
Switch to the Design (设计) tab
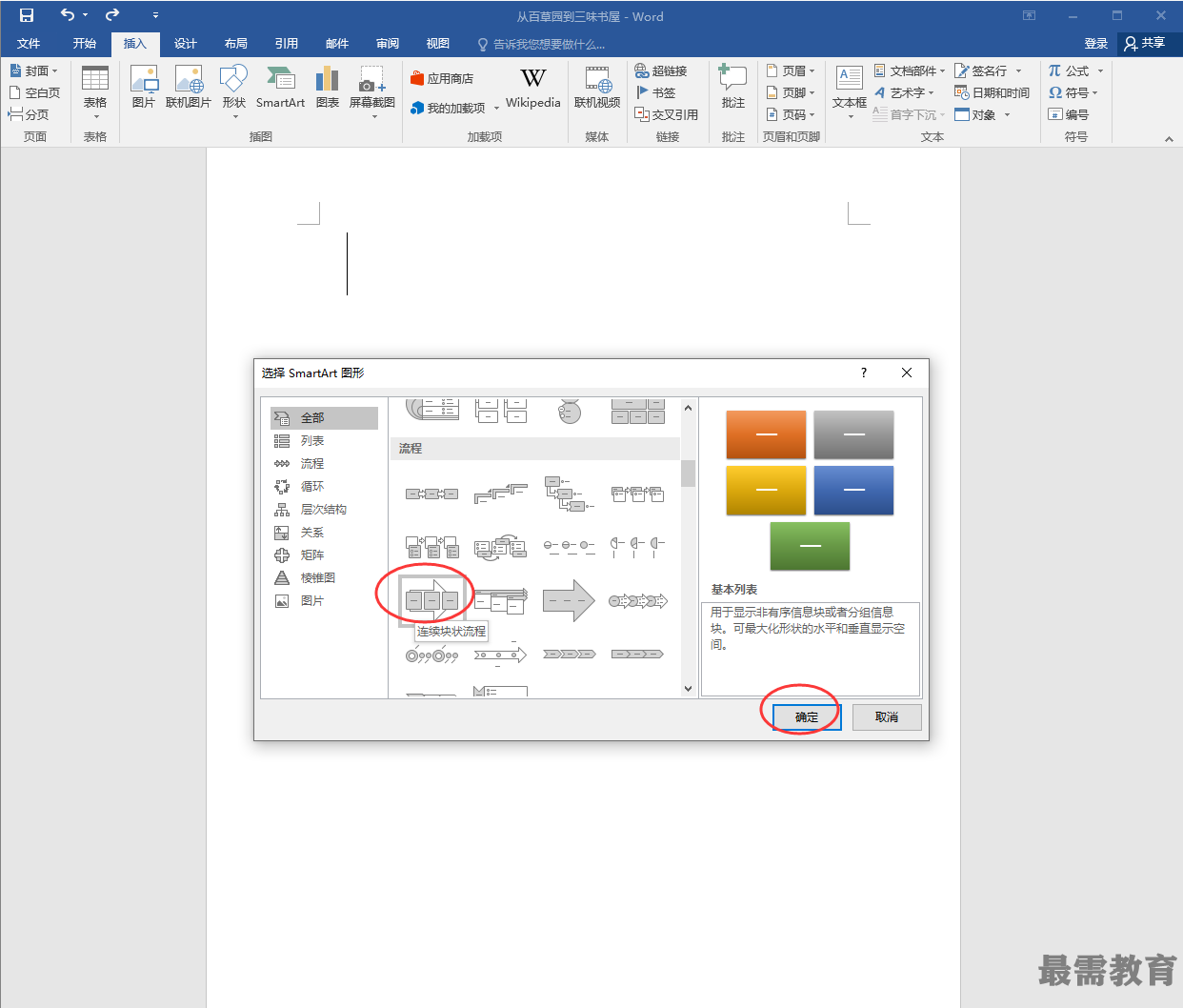coord(186,44)
